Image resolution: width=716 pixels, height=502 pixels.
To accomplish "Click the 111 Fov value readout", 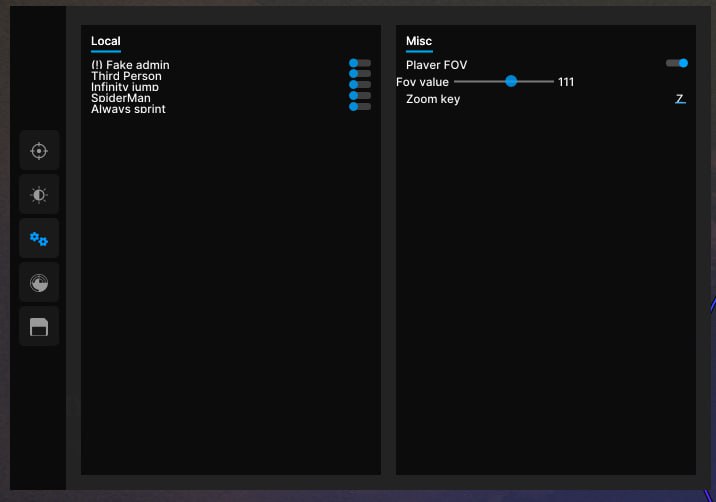I will (x=566, y=82).
